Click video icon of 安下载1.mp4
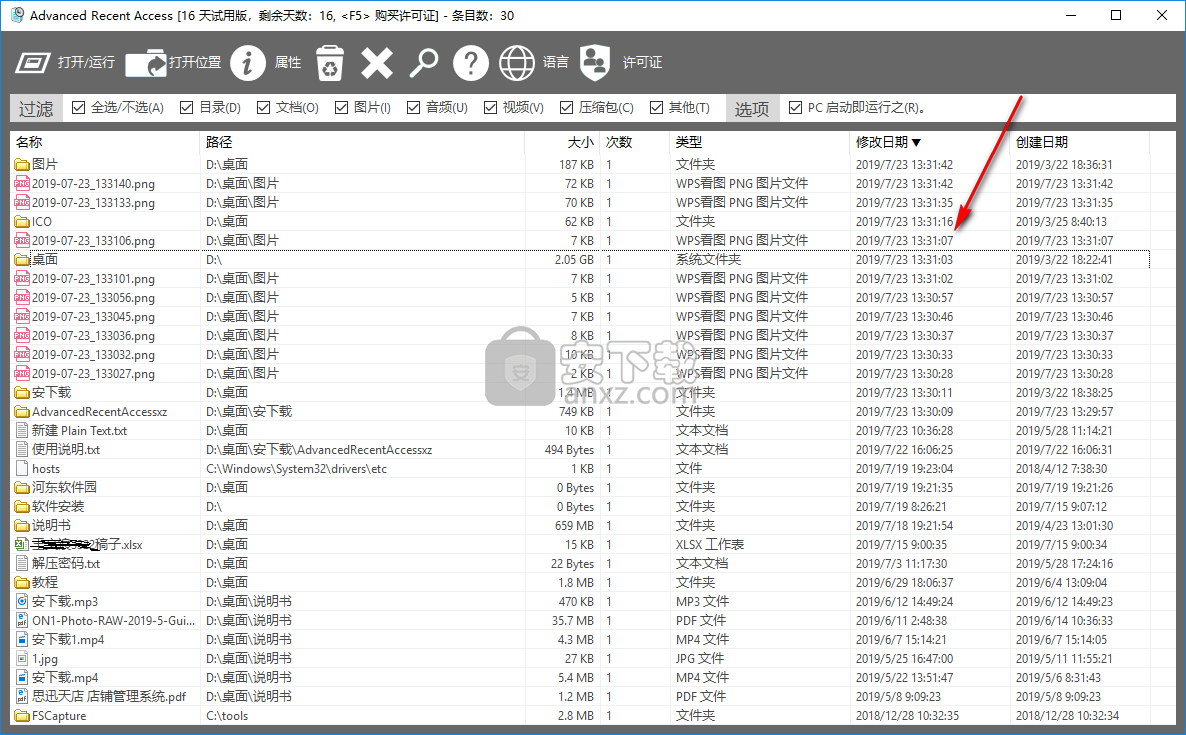The image size is (1186, 735). click(x=22, y=639)
